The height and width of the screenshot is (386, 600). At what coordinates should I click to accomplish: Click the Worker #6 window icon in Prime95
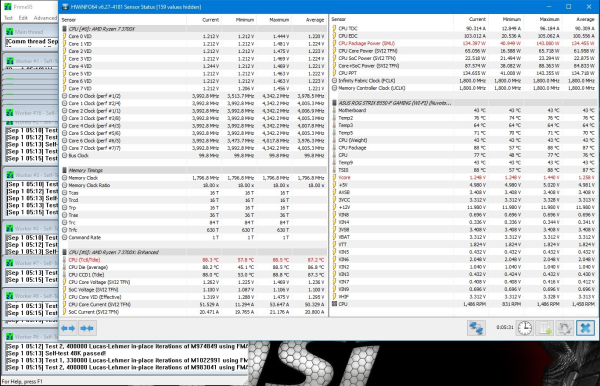(x=10, y=337)
